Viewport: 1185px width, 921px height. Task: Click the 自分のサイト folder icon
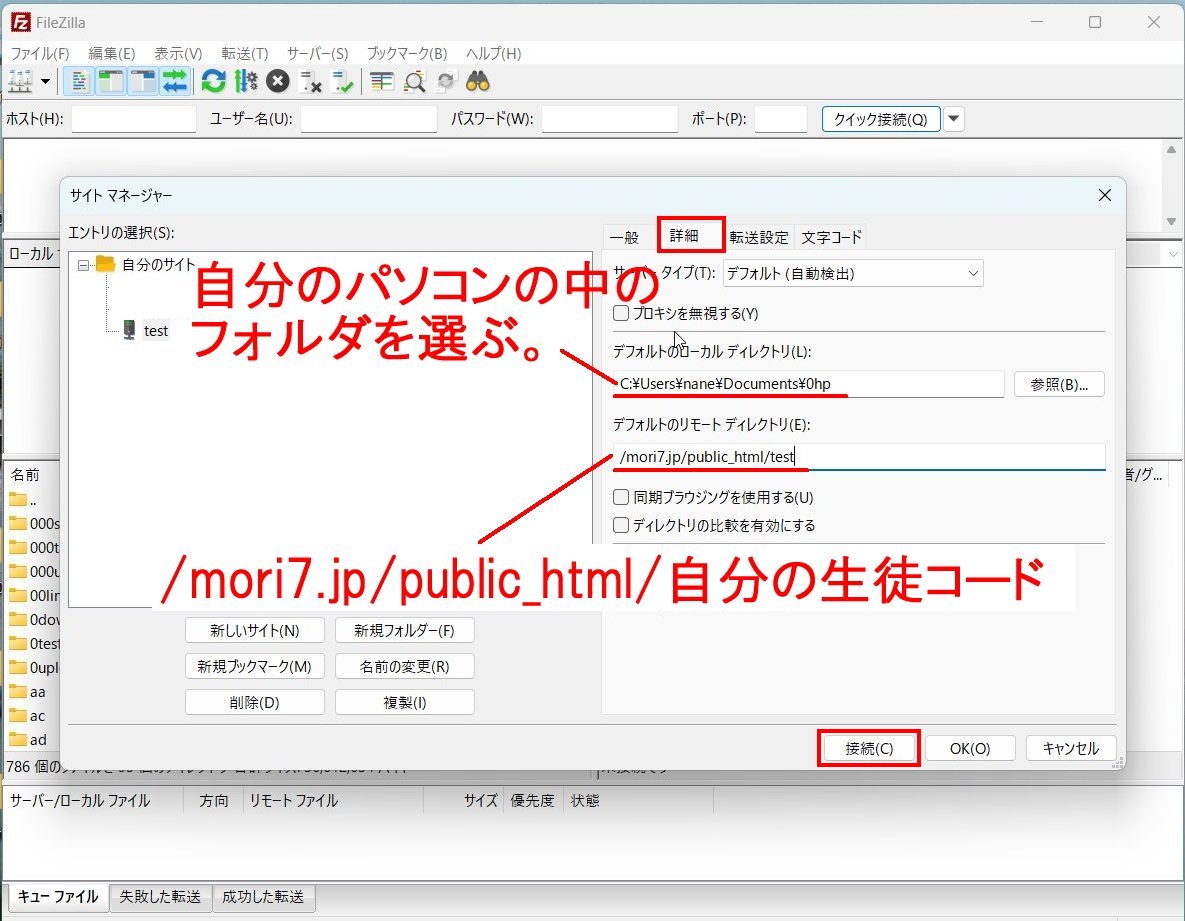pyautogui.click(x=106, y=264)
